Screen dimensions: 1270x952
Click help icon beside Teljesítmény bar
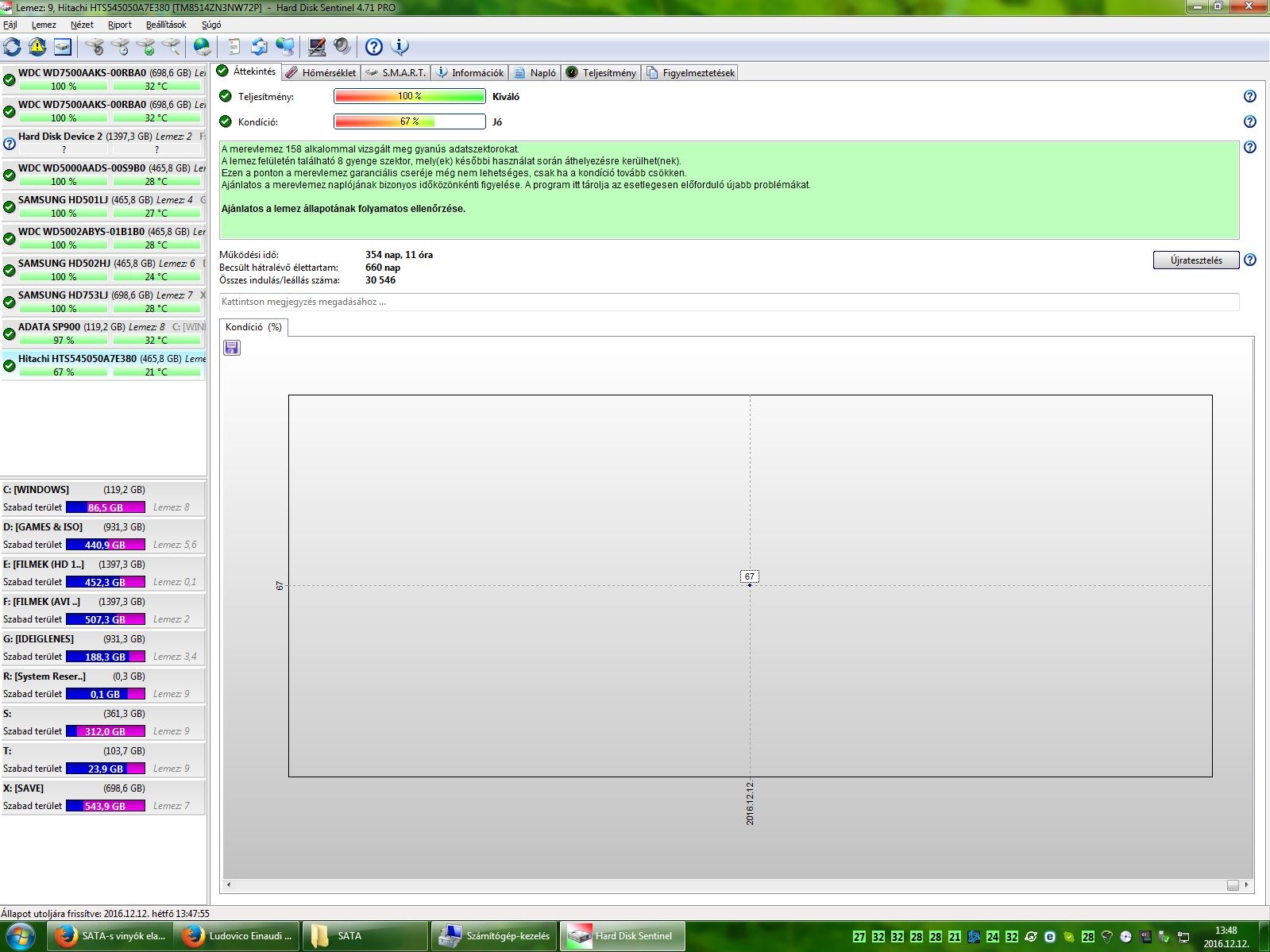(x=1249, y=96)
